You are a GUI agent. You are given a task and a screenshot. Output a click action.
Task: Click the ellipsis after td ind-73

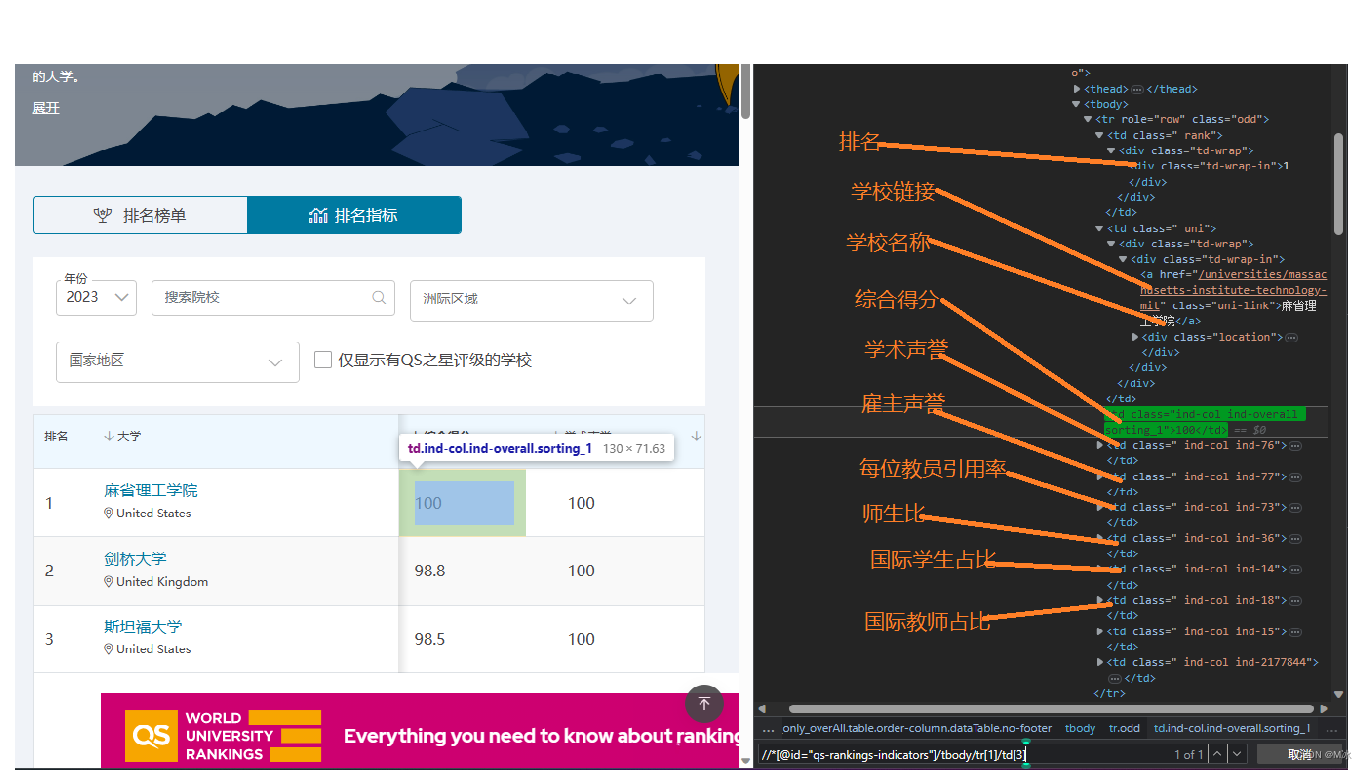(x=1296, y=507)
